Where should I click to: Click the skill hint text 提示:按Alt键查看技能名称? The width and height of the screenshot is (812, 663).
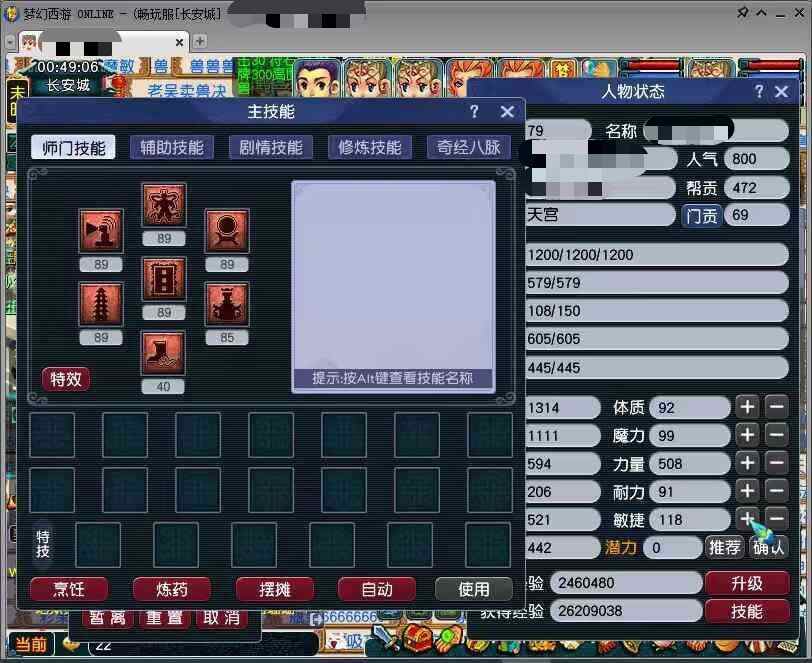[x=393, y=378]
